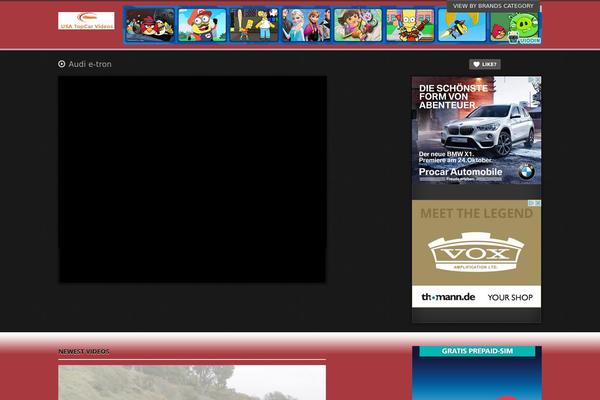Click the target icon beside Audi e-tron
Screen dimensions: 600x400
(62, 64)
